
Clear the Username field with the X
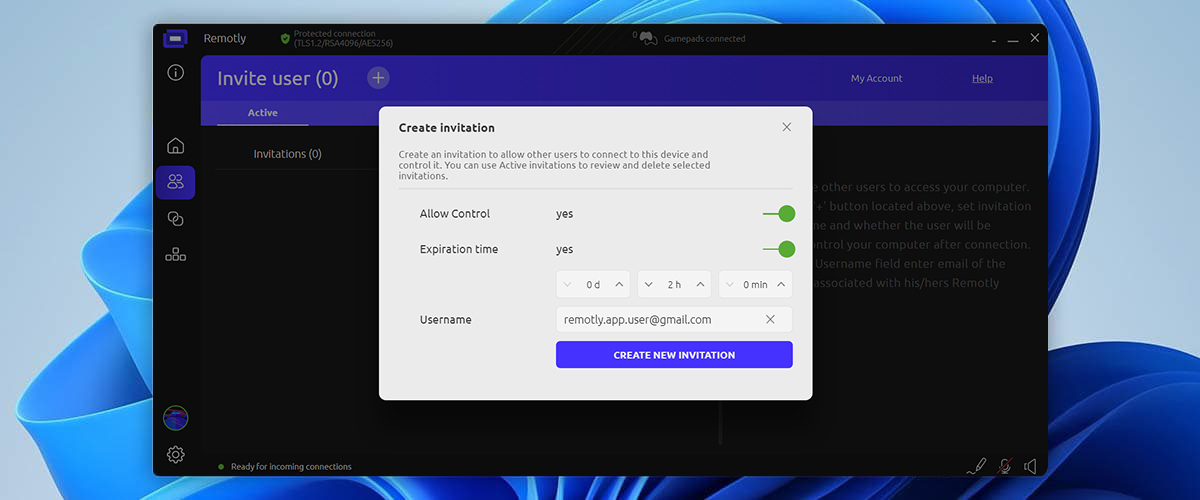point(770,320)
